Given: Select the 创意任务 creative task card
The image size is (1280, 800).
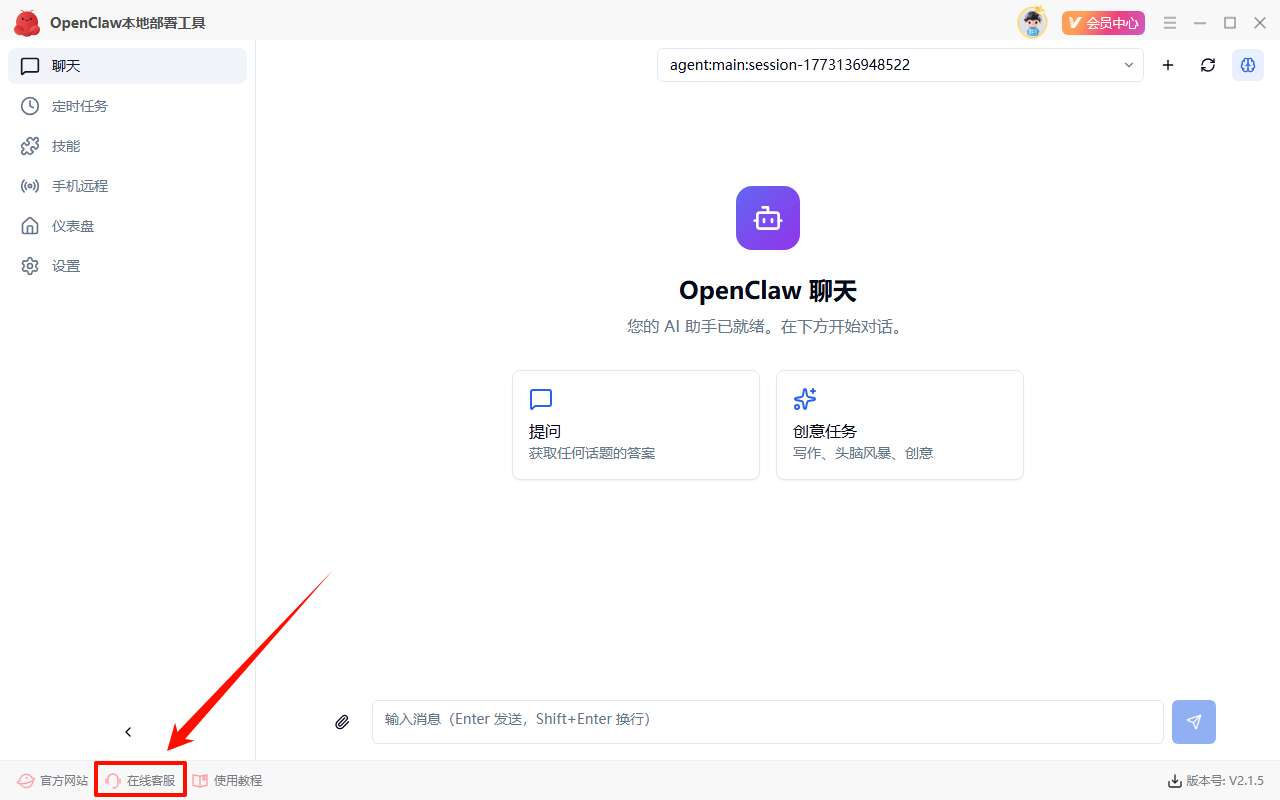Looking at the screenshot, I should (899, 425).
